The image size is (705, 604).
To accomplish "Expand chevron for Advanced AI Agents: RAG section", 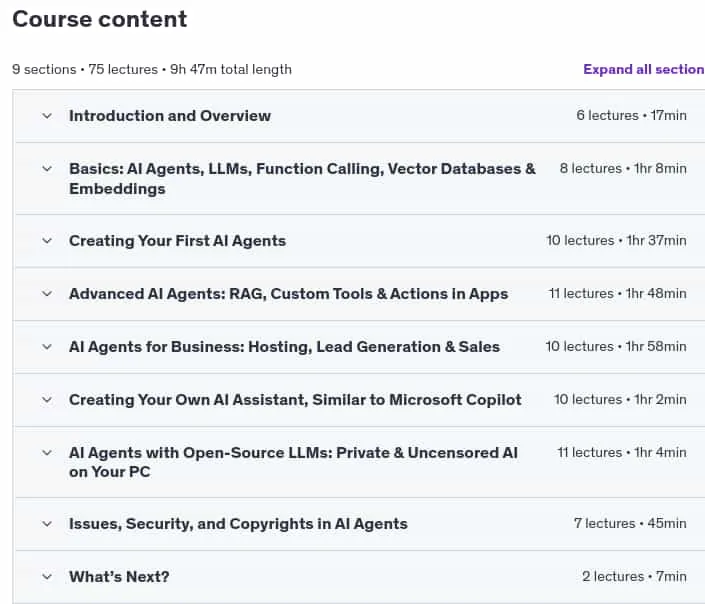I will [47, 294].
